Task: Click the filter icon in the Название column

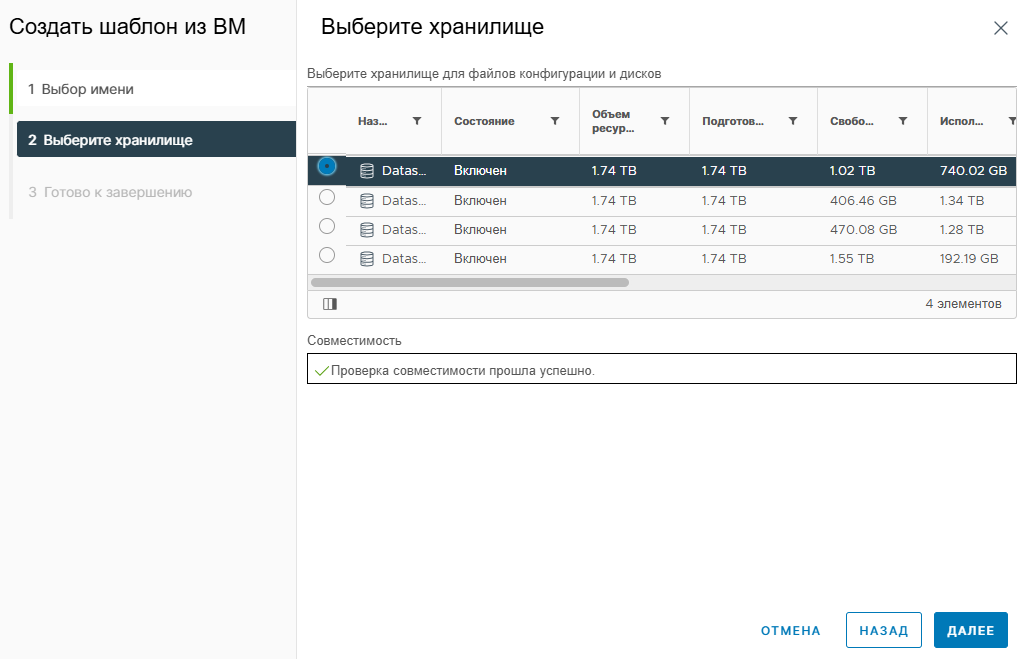Action: [417, 121]
